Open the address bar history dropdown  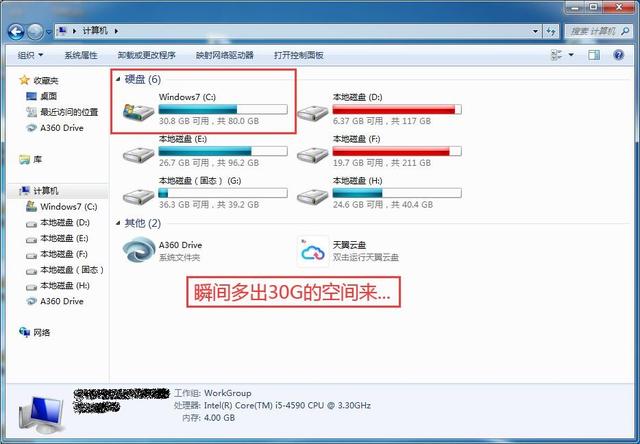point(535,31)
